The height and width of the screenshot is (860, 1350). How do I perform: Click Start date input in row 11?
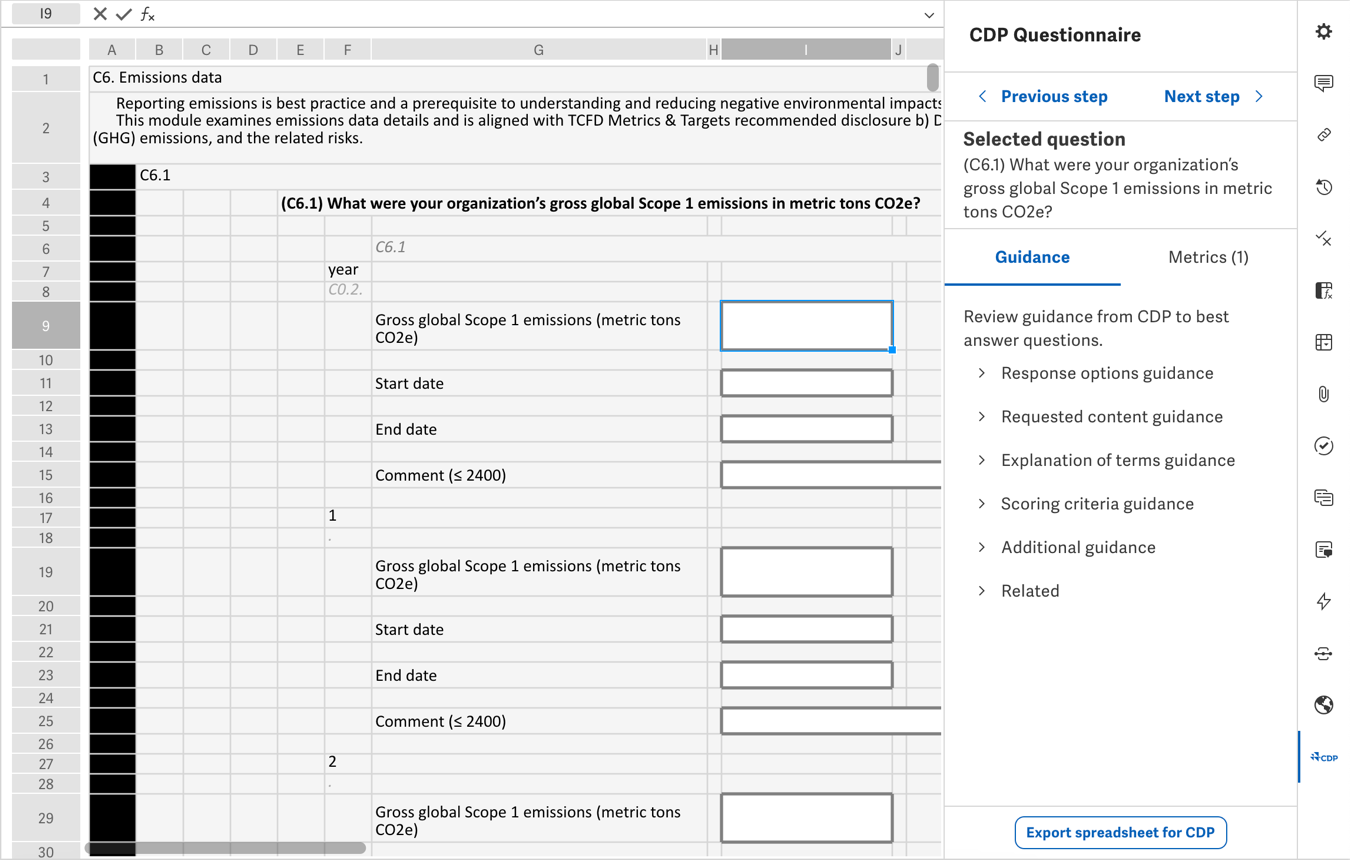pos(806,383)
